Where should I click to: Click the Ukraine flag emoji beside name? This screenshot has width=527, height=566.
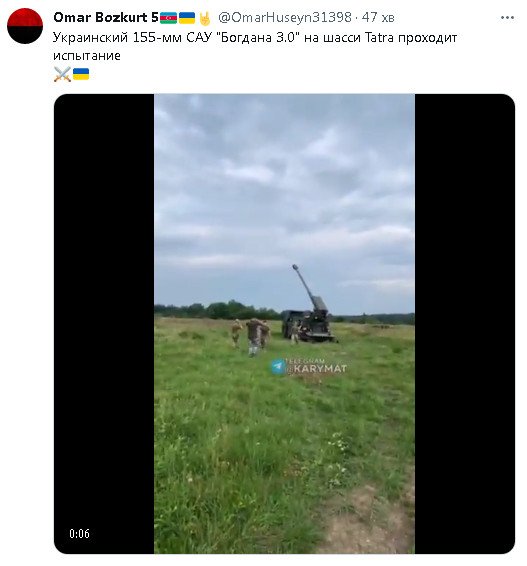[x=187, y=17]
